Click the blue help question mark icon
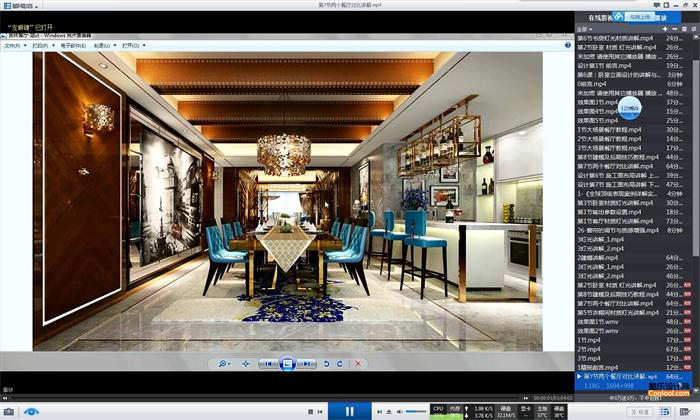The width and height of the screenshot is (700, 420). click(x=567, y=45)
